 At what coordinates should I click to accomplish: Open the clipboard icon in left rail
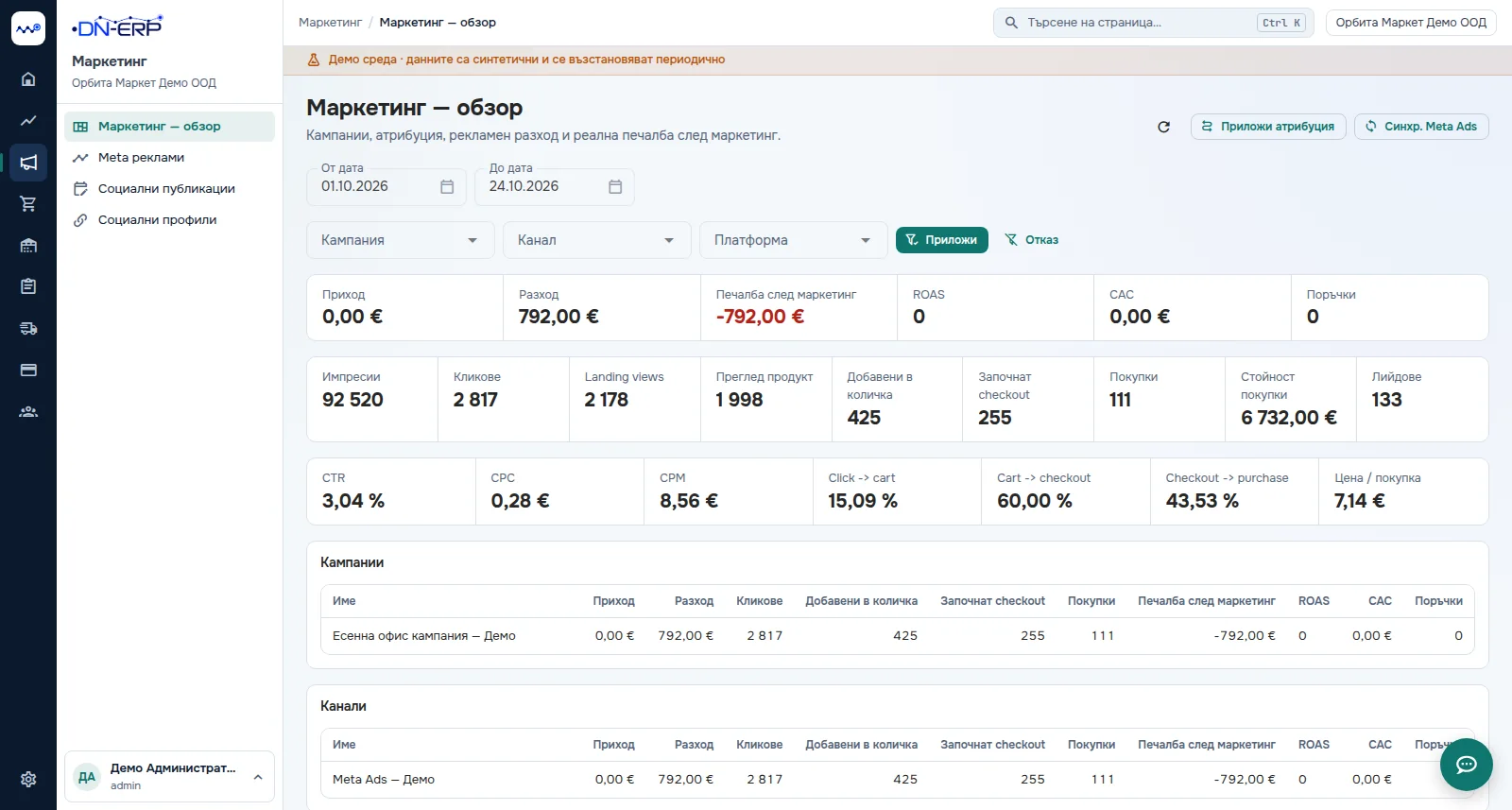[x=28, y=286]
